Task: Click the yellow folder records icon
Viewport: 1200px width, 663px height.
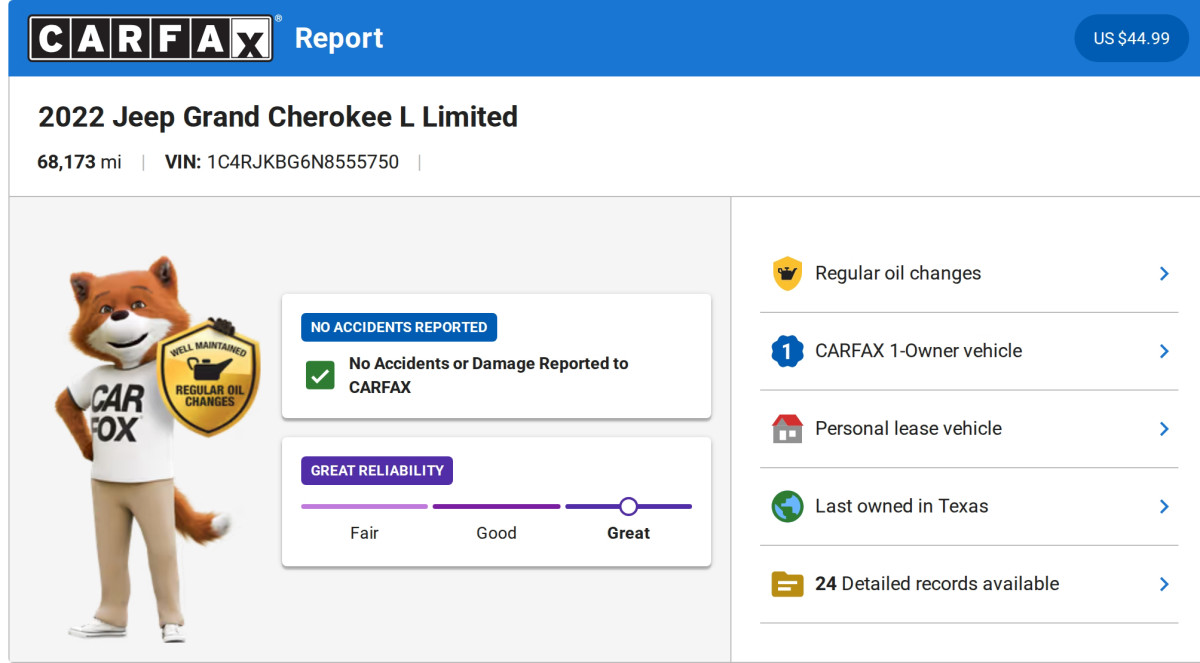Action: 787,584
